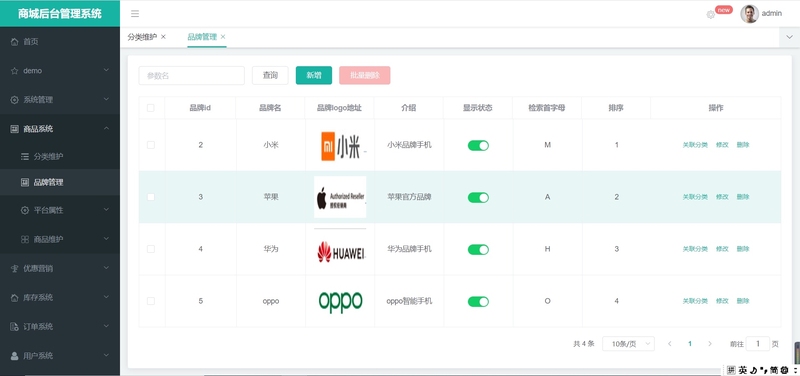Click the 系统管理 gear icon in sidebar
Viewport: 800px width, 376px height.
(x=15, y=100)
